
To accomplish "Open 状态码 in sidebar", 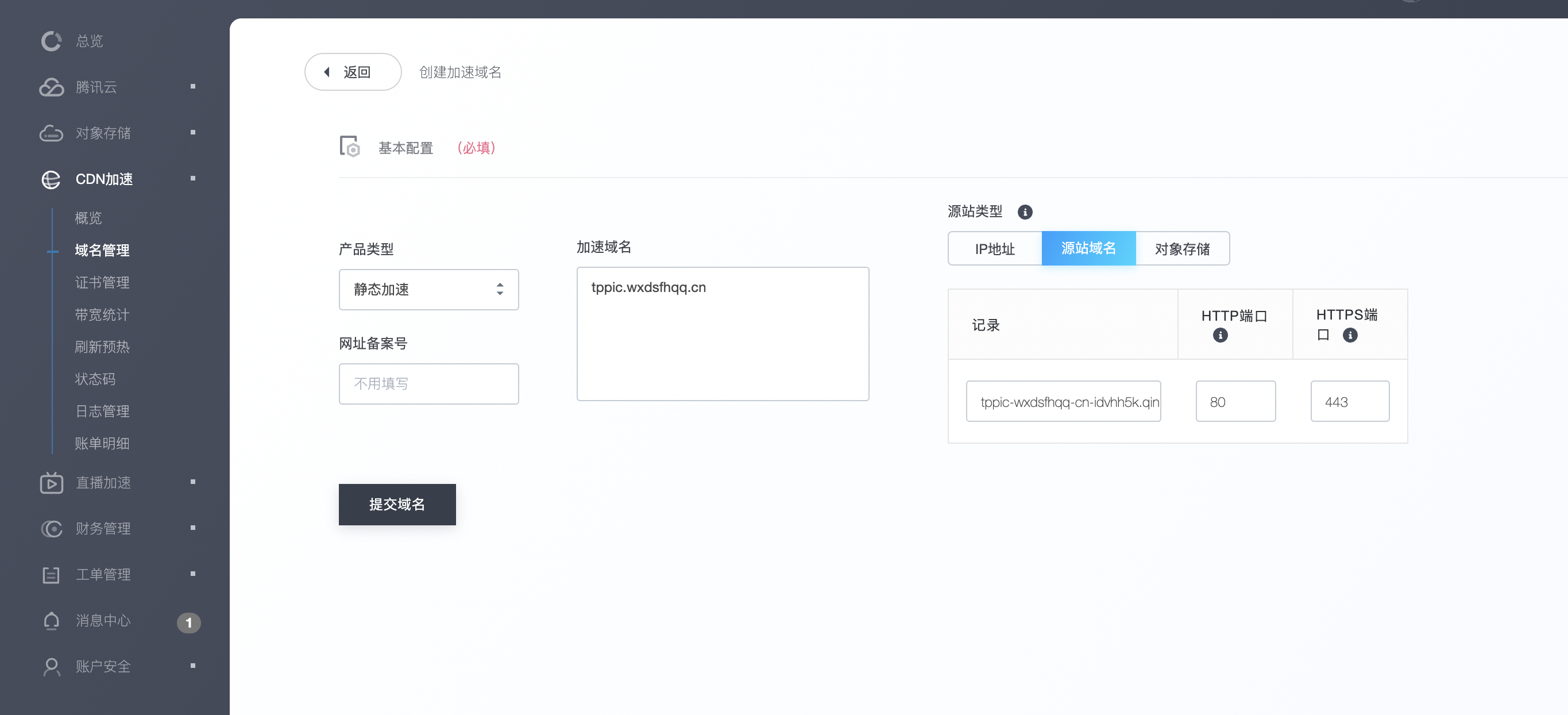I will pos(95,379).
